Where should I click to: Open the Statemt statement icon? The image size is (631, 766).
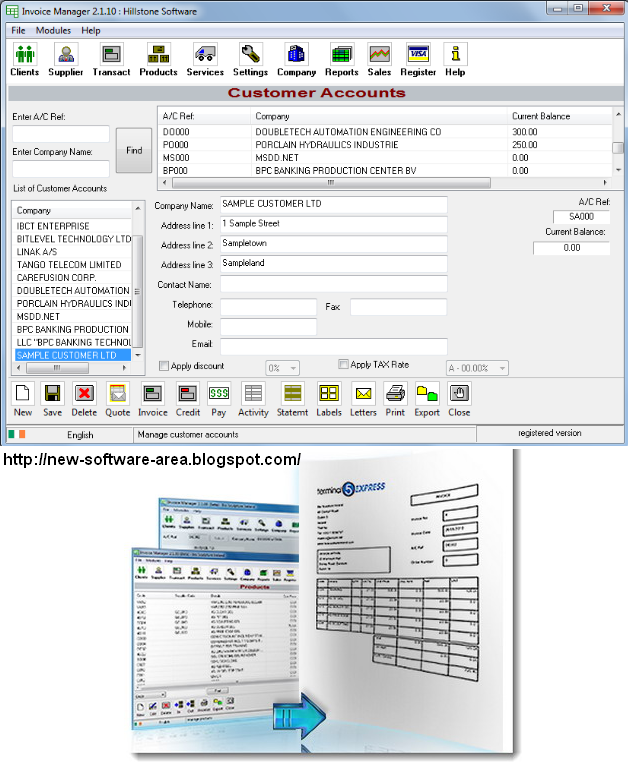pyautogui.click(x=293, y=393)
